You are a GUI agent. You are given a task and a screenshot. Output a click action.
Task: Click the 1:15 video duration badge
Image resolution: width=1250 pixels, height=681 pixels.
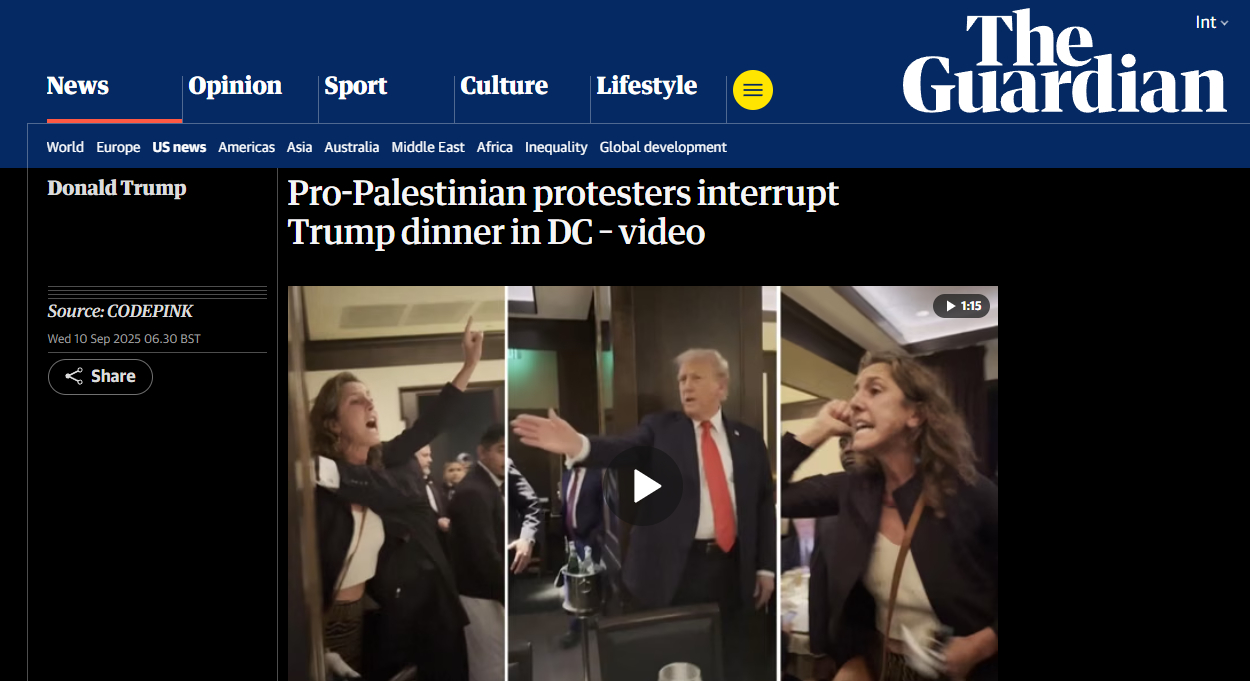[961, 306]
